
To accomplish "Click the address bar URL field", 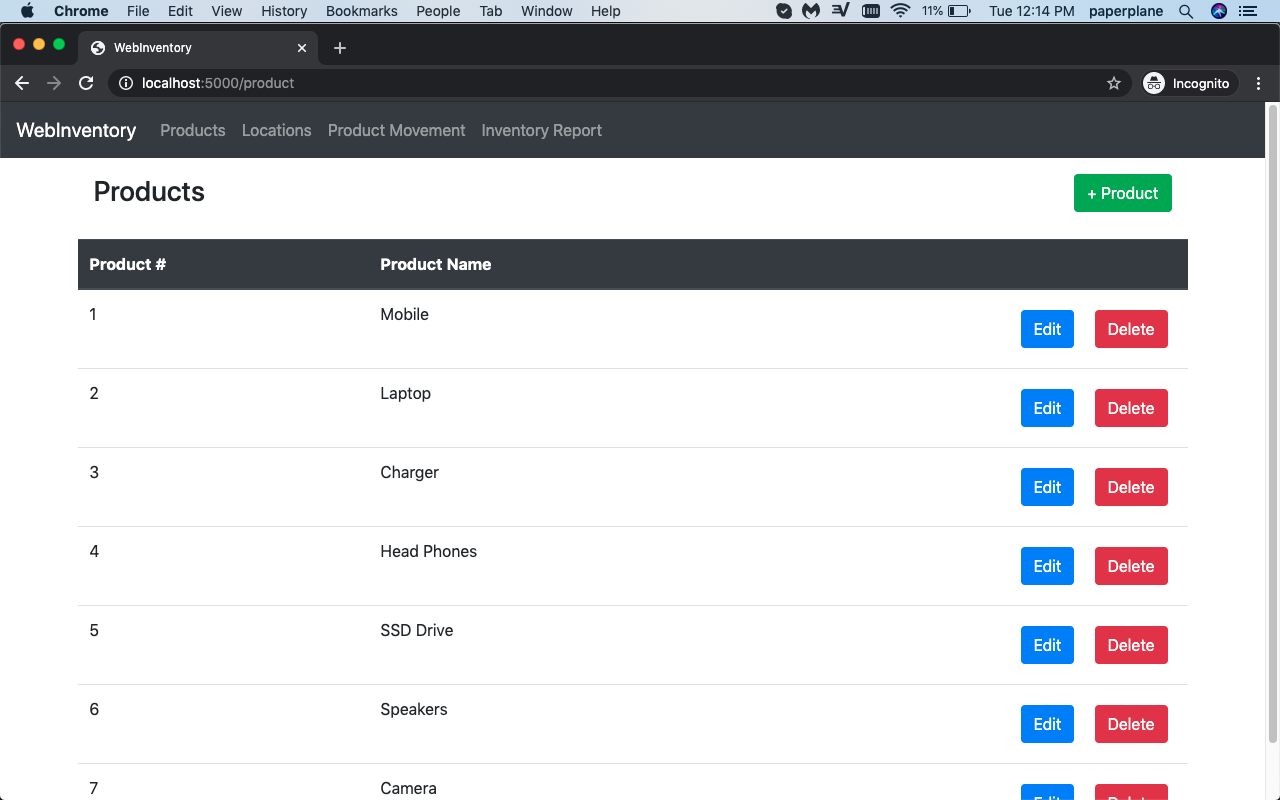I will point(620,83).
